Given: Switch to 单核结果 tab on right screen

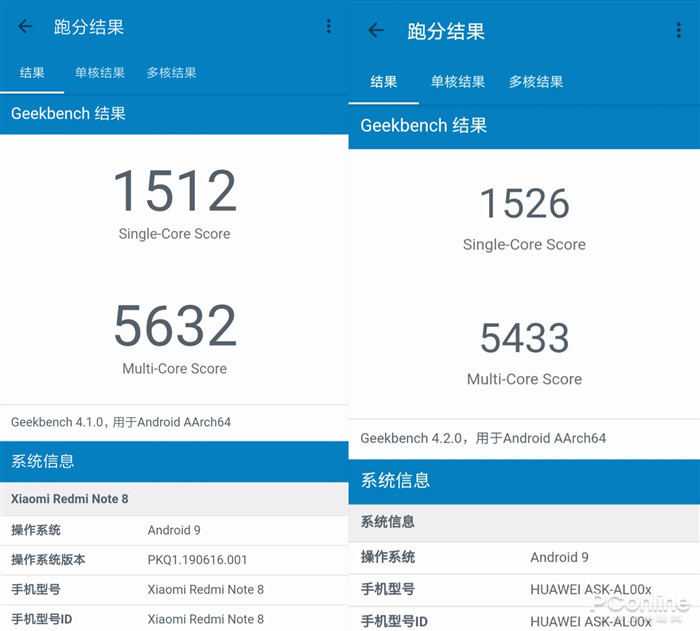Looking at the screenshot, I should 458,82.
